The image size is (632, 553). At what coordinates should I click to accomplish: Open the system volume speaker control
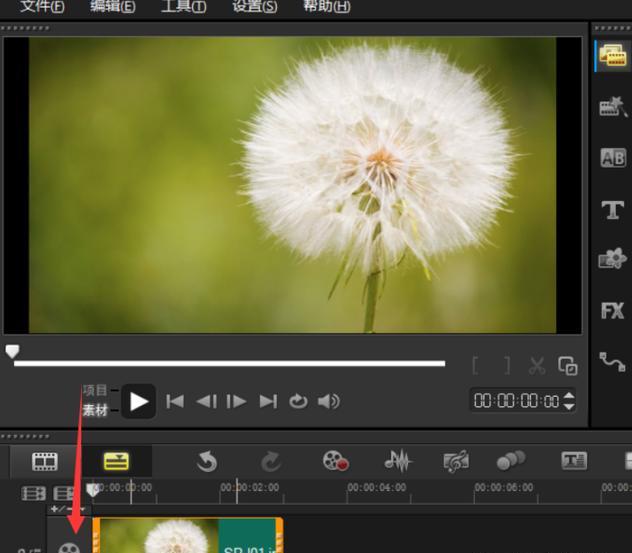pos(328,401)
